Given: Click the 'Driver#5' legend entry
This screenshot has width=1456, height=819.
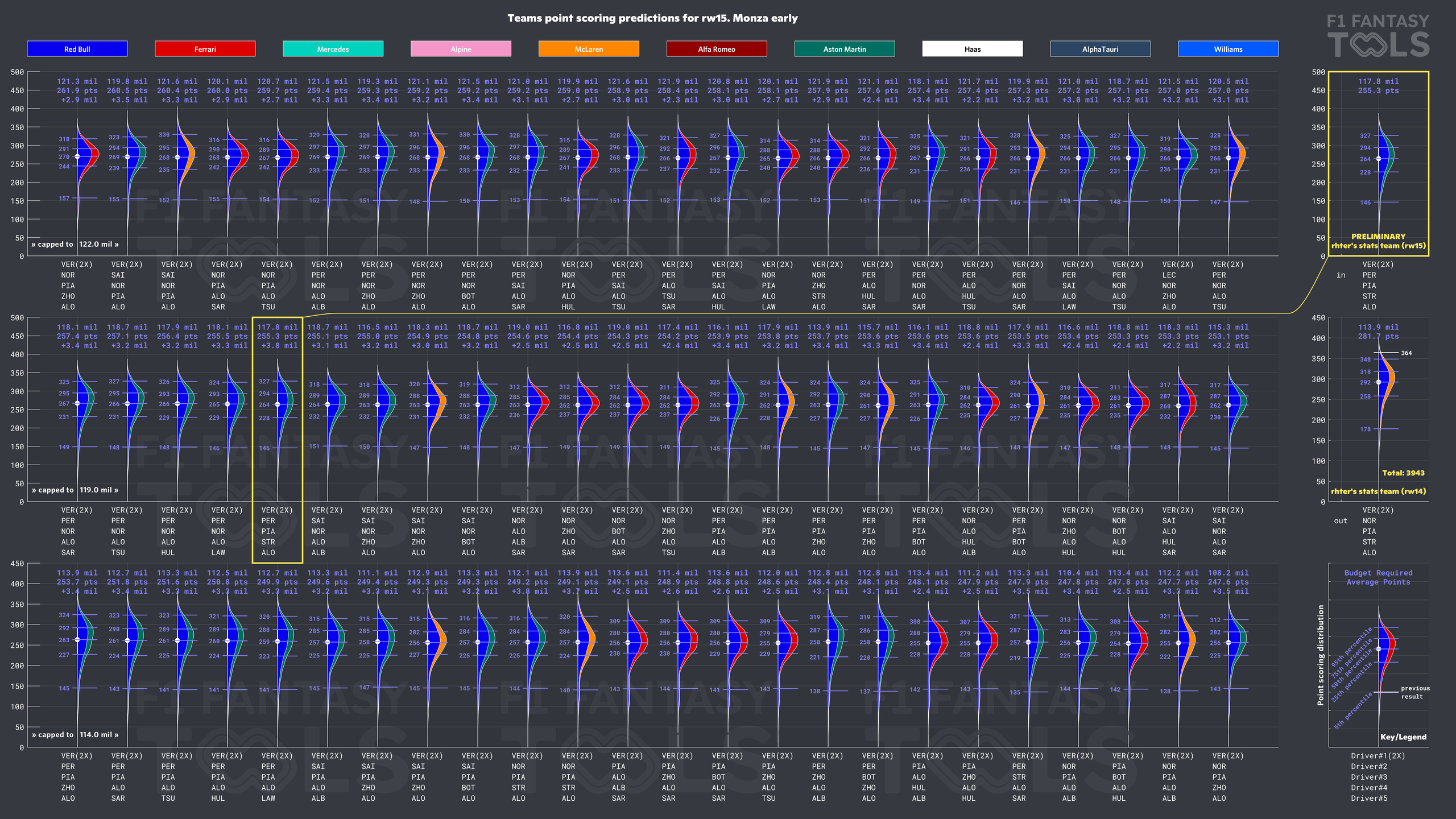Looking at the screenshot, I should 1369,798.
